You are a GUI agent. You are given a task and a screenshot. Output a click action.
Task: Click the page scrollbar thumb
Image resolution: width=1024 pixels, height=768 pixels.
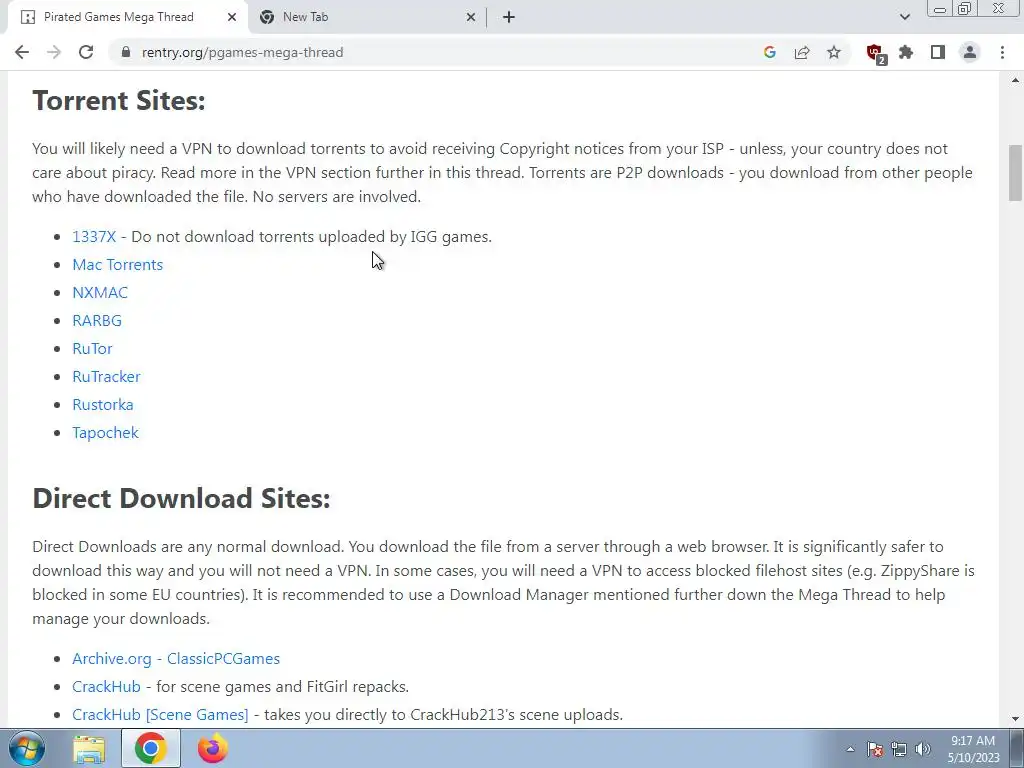1015,172
